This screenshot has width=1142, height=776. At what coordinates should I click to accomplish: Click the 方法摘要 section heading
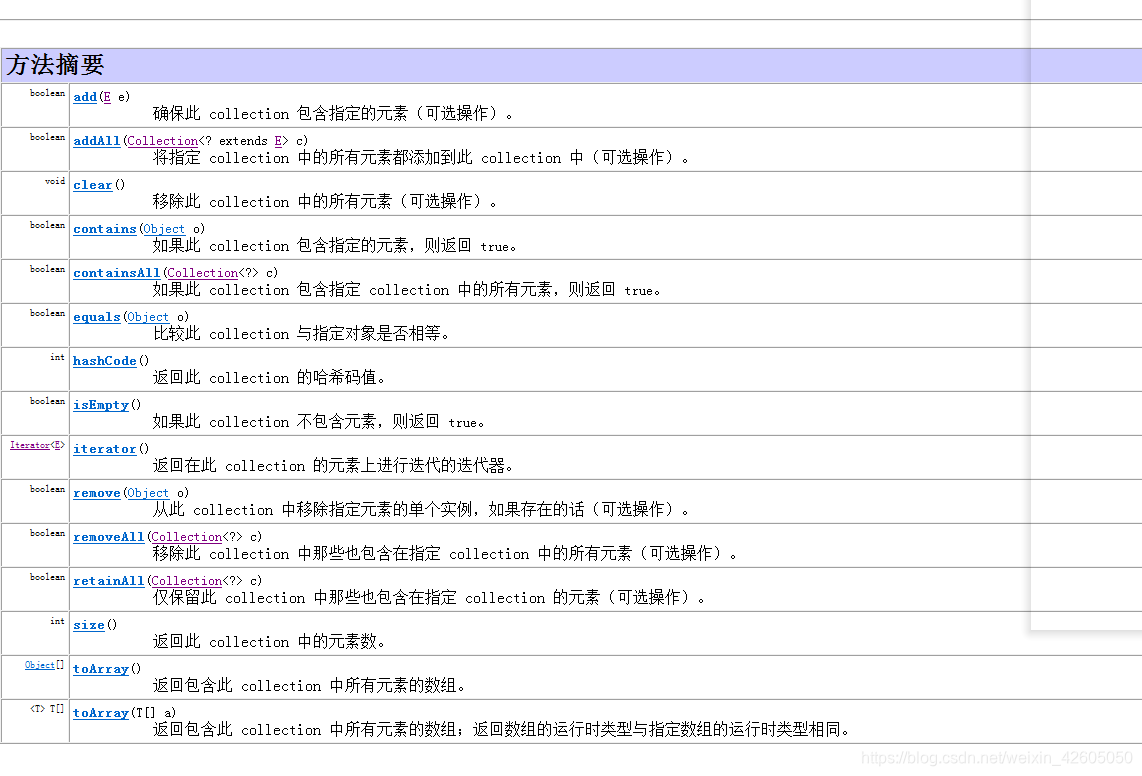click(55, 65)
